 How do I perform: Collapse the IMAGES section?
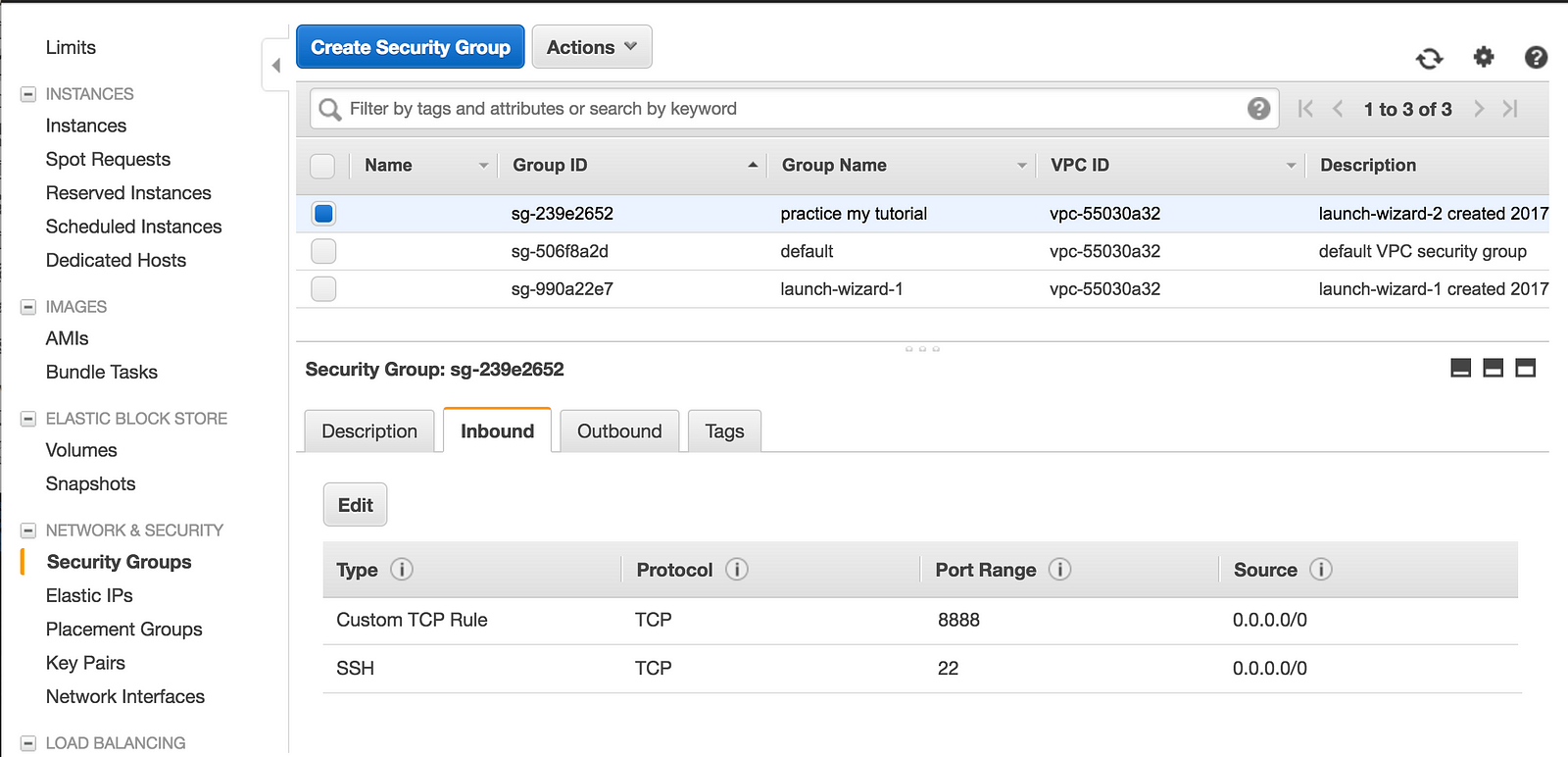tap(28, 307)
